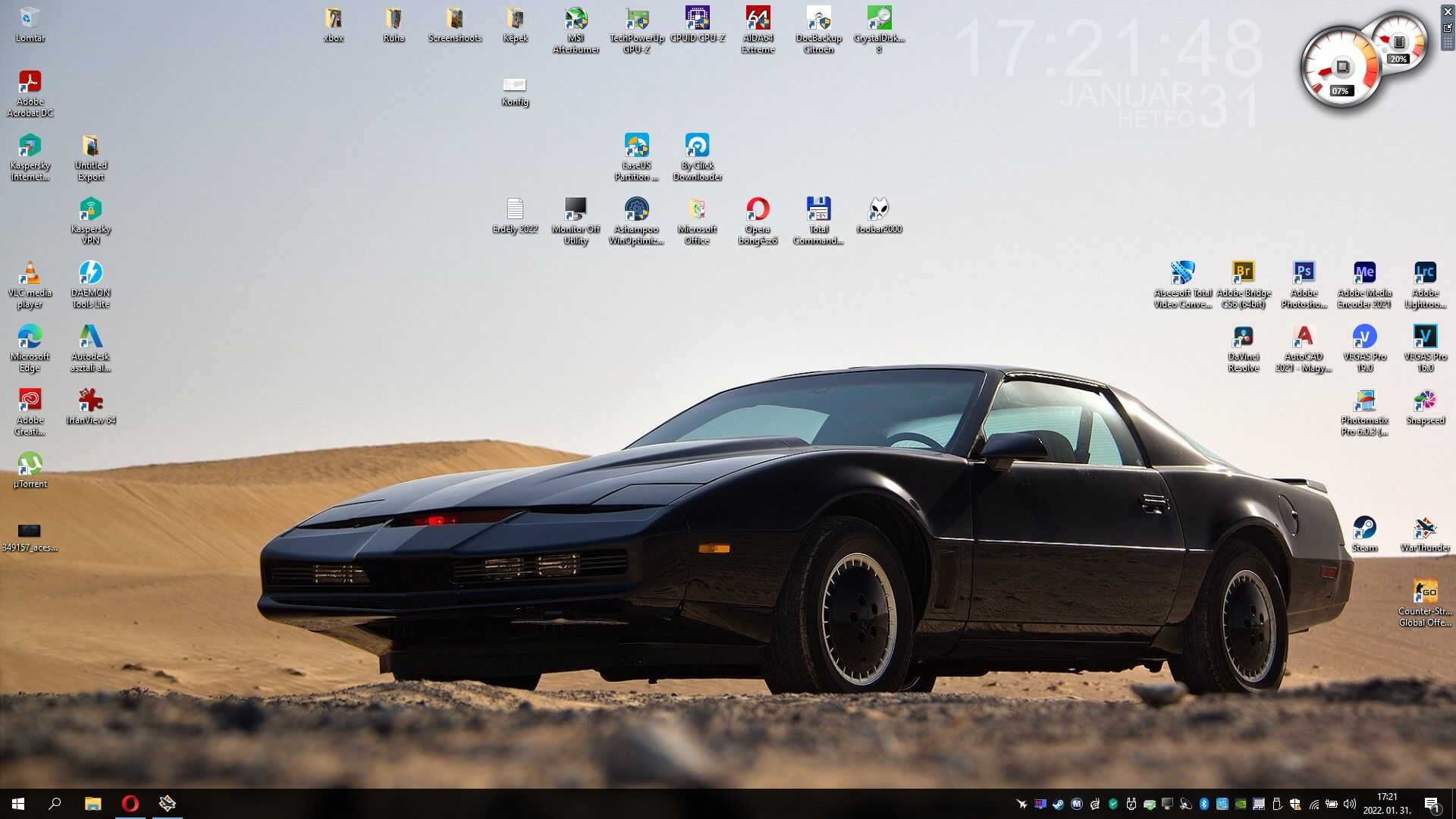Launch Adobe Photoshop shortcut

tap(1304, 285)
